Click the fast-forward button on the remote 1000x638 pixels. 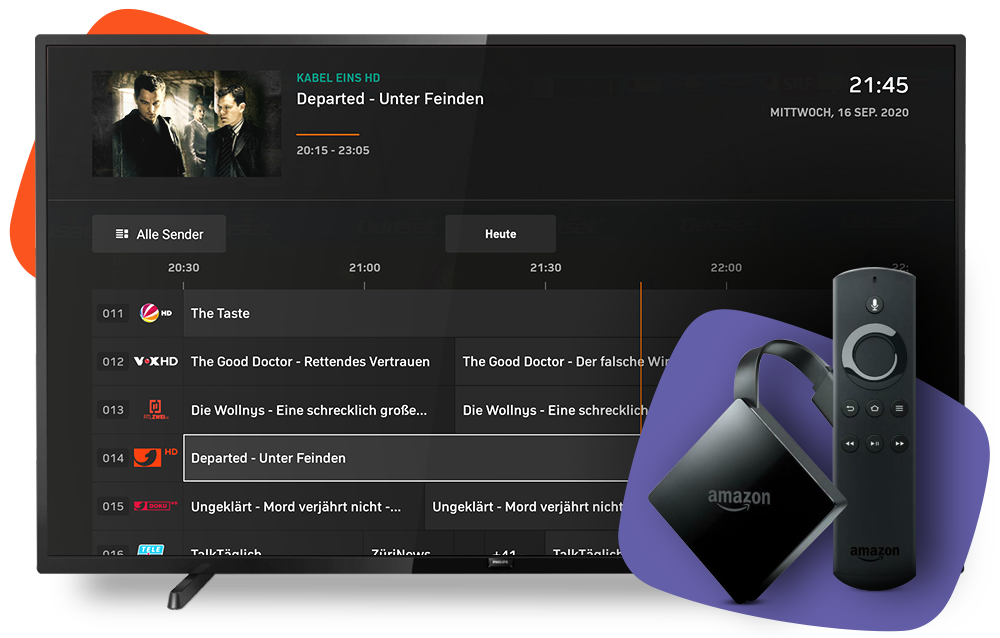point(899,443)
